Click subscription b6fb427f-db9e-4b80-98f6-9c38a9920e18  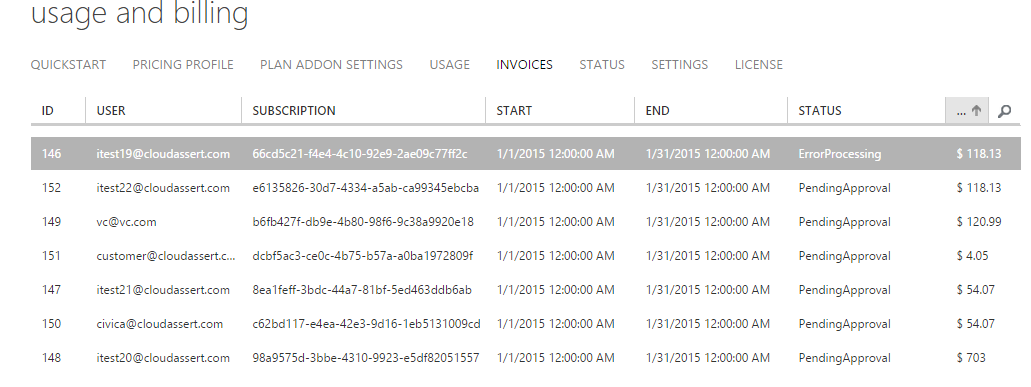tap(363, 222)
